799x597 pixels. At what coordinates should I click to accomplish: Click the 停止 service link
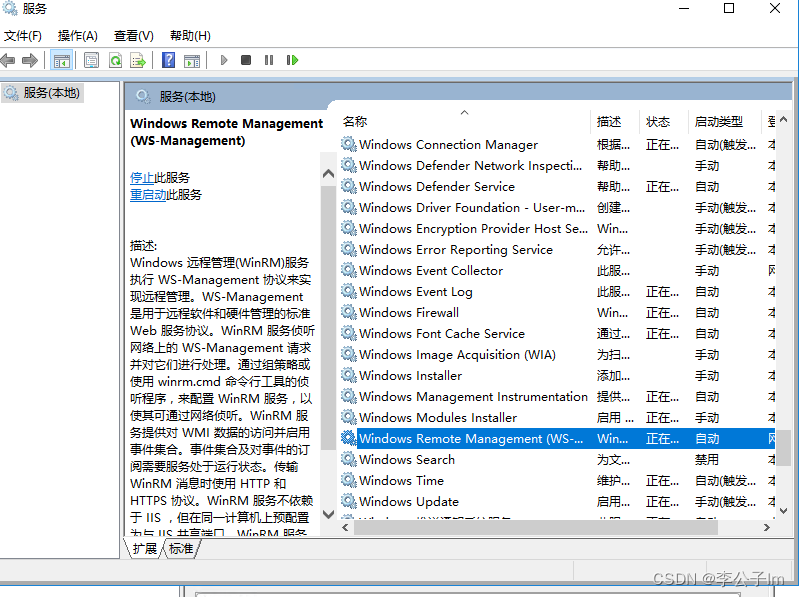click(x=142, y=178)
